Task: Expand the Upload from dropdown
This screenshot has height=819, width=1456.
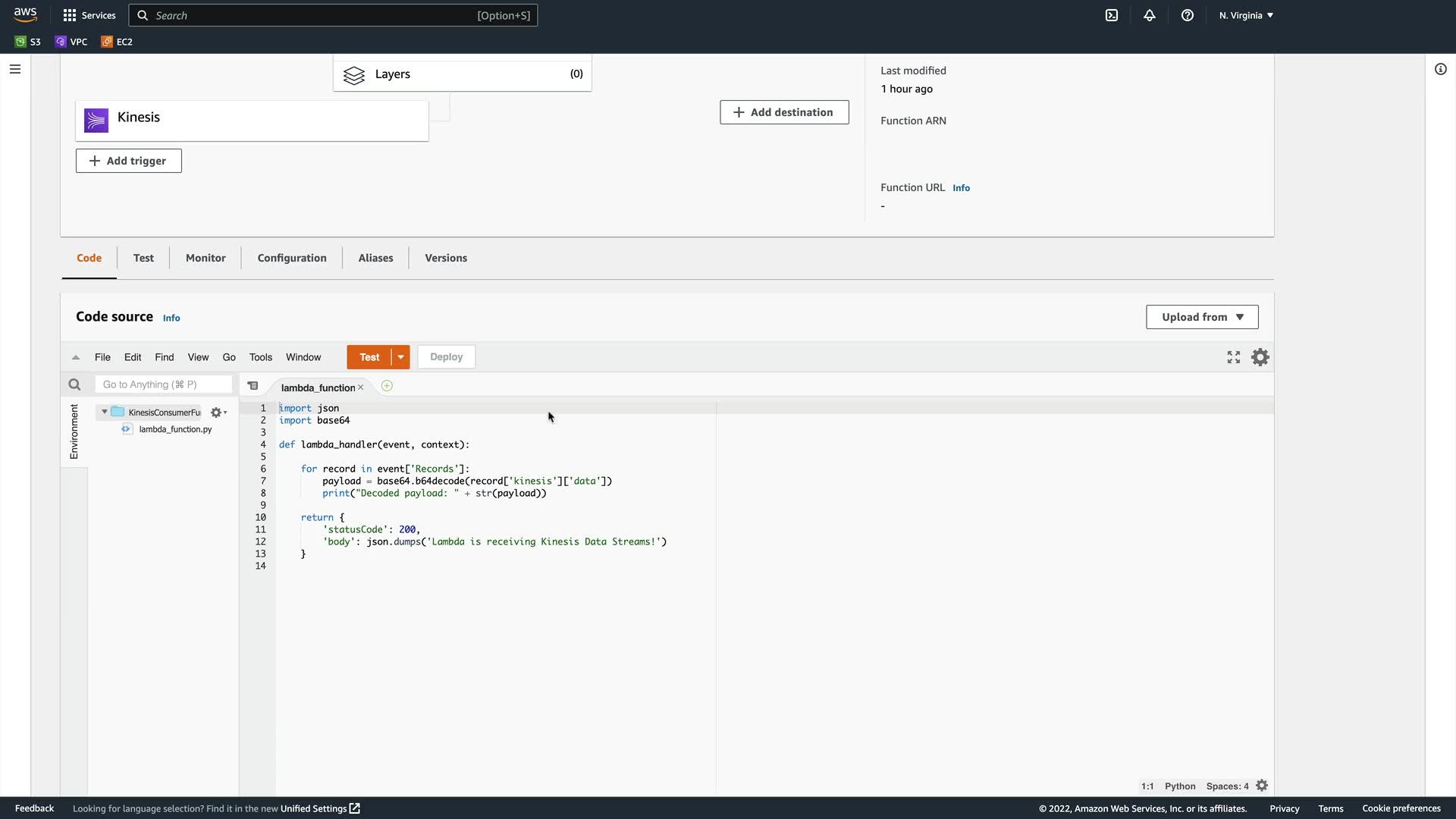Action: pyautogui.click(x=1202, y=317)
